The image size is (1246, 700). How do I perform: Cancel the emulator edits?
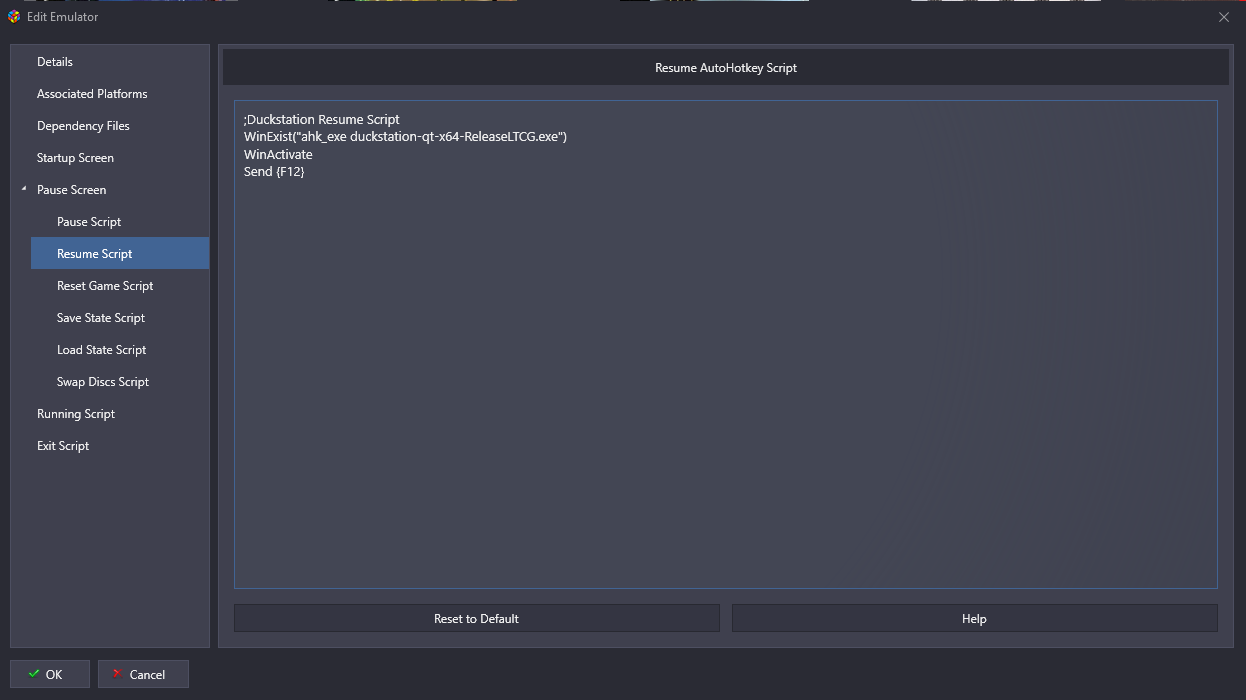pyautogui.click(x=143, y=674)
